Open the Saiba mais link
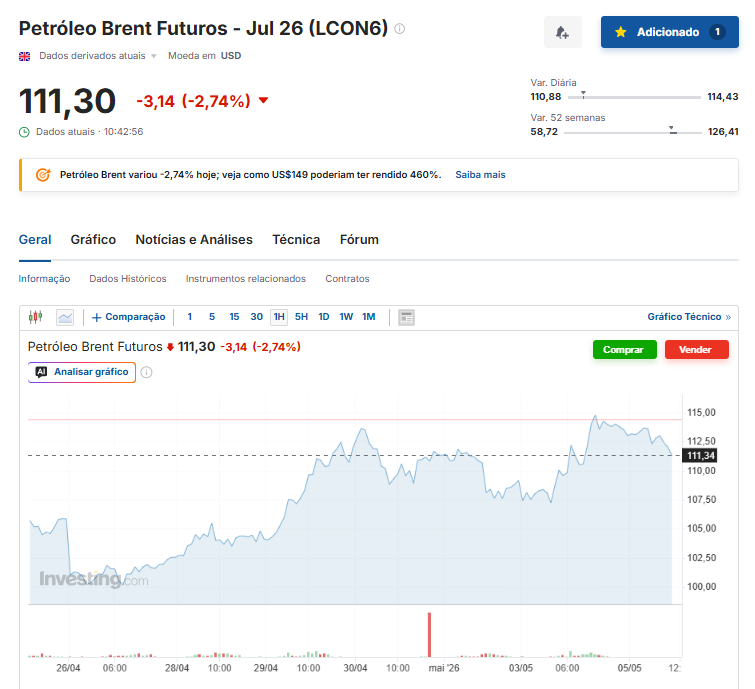The image size is (755, 689). [480, 175]
